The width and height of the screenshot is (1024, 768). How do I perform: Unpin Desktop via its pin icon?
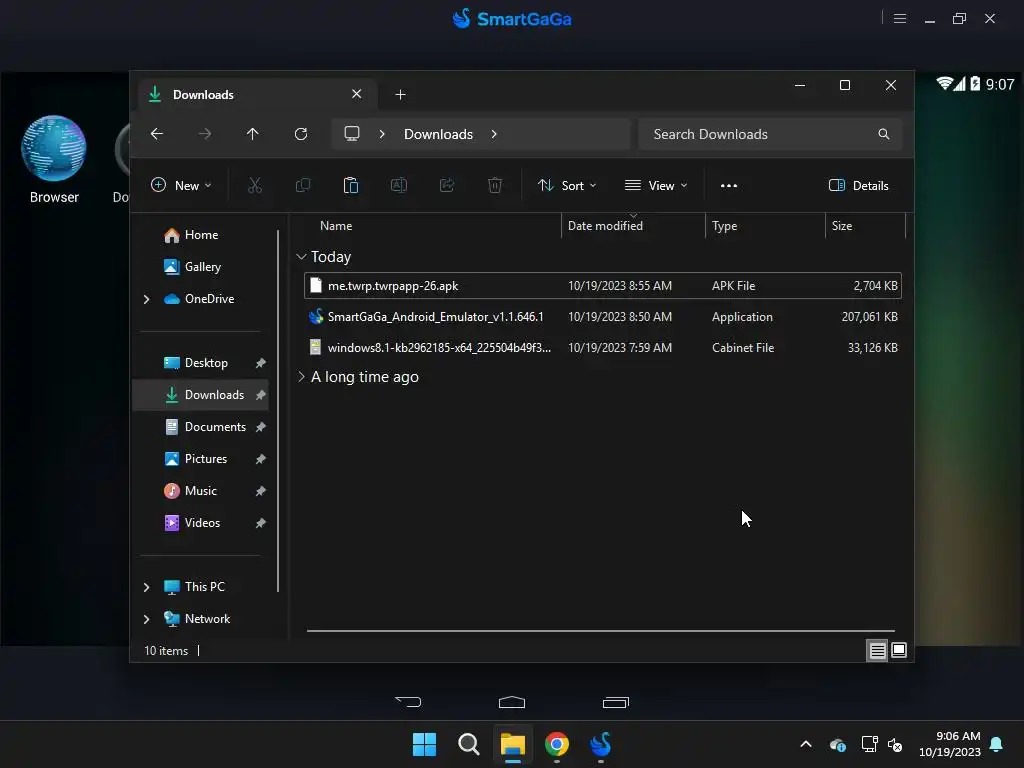coord(261,363)
